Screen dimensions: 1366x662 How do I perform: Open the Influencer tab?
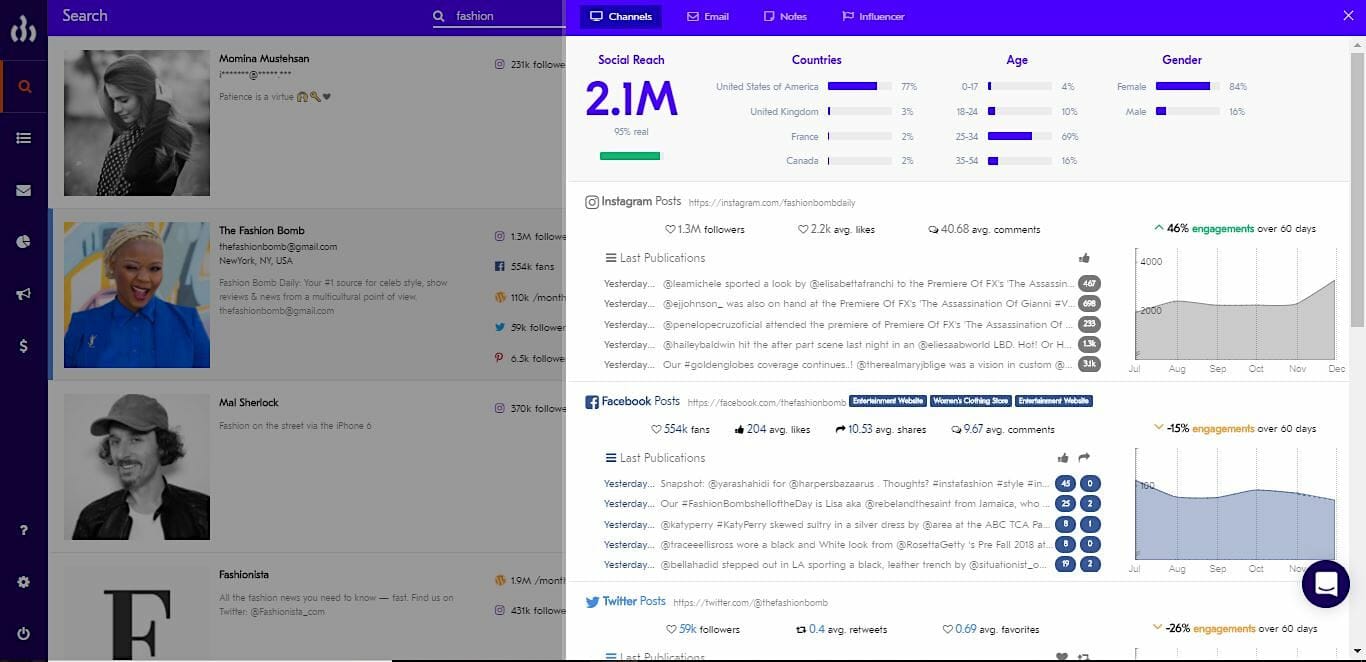point(873,16)
